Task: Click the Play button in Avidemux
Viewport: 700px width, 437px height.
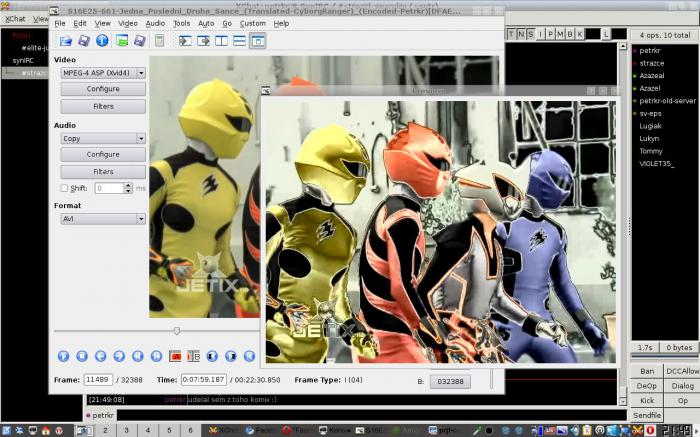Action: 63,356
